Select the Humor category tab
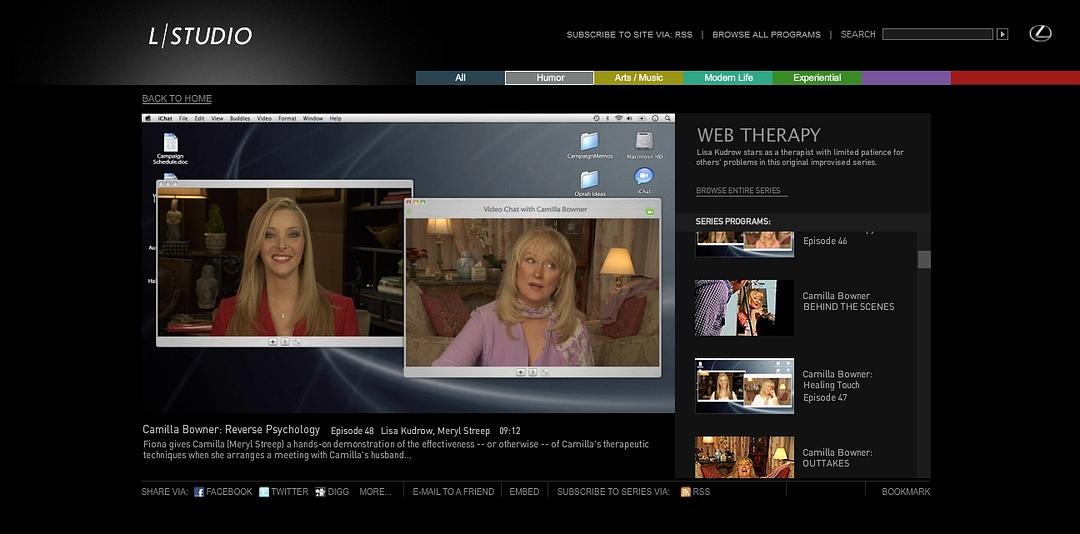1080x534 pixels. (549, 78)
